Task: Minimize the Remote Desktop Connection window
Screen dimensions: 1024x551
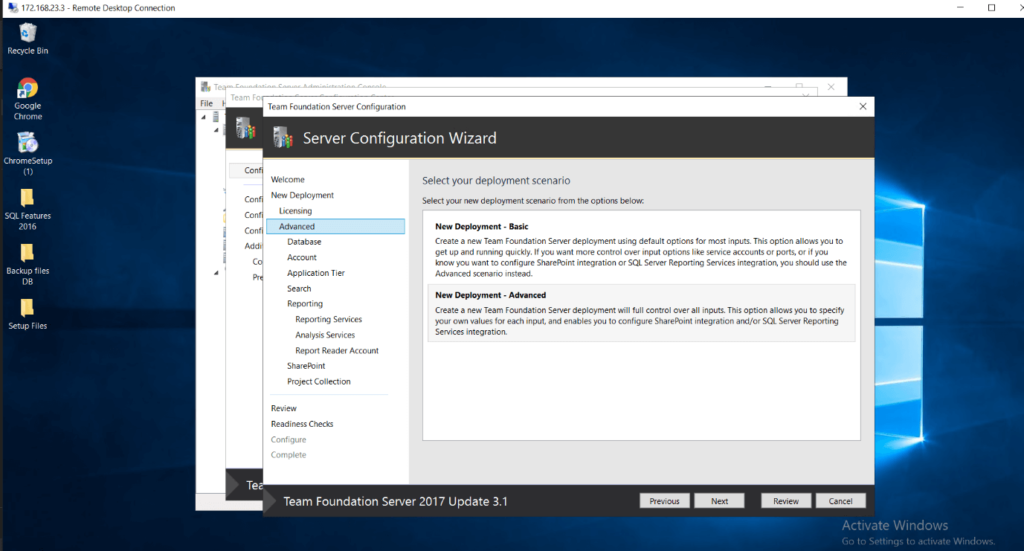Action: coord(960,8)
